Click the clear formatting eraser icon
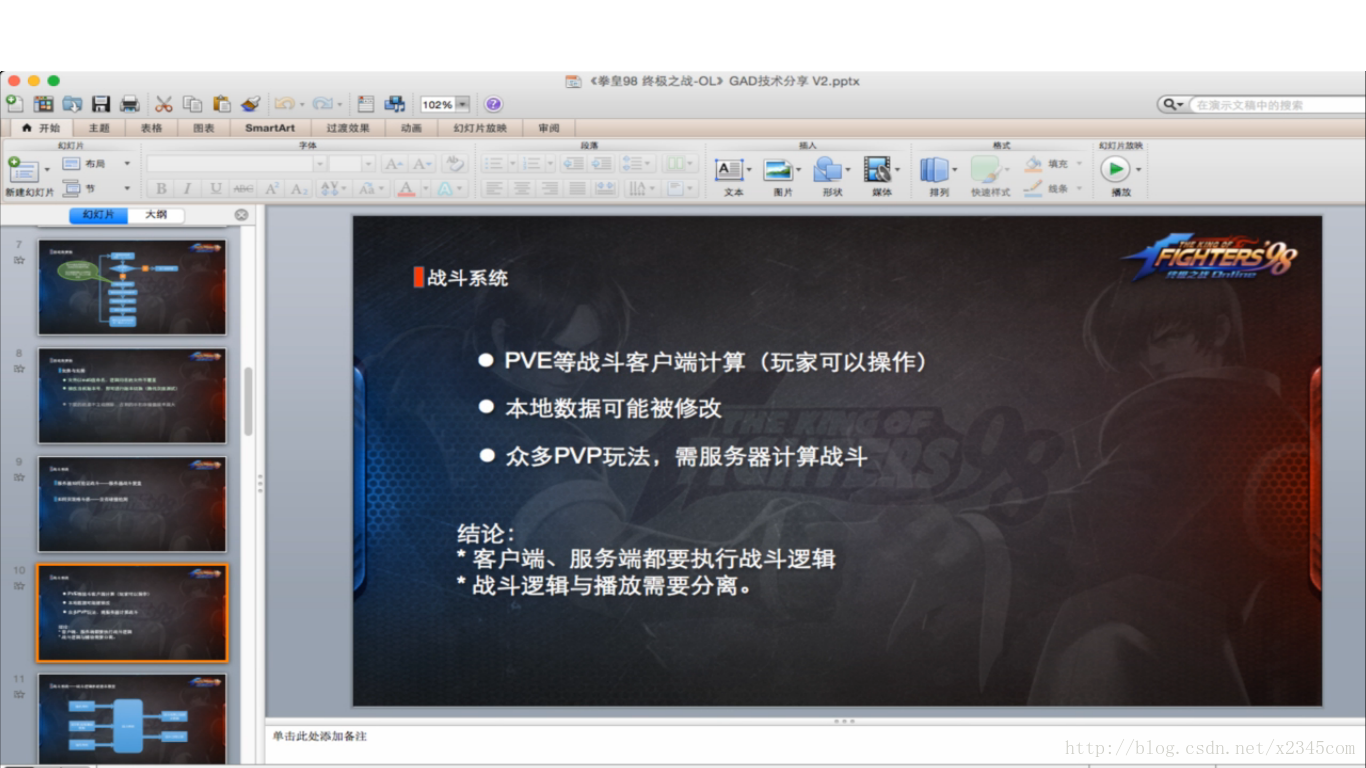Viewport: 1366px width, 768px height. (x=454, y=163)
